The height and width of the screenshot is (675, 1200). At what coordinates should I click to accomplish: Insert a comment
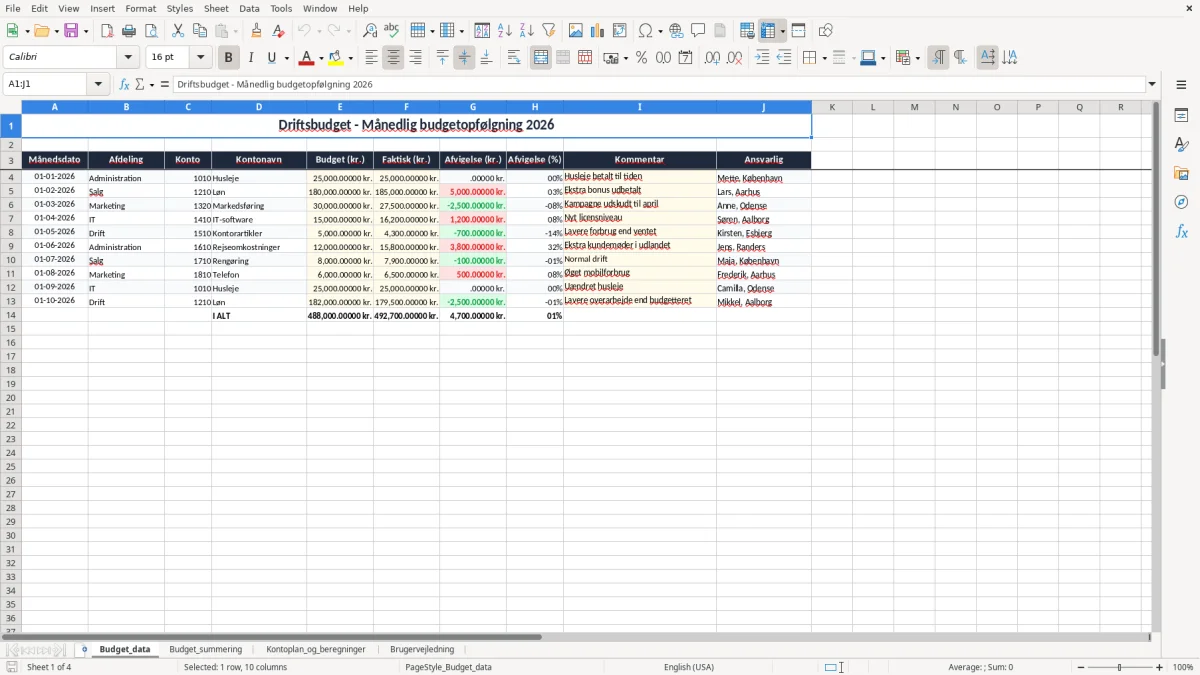pos(698,31)
